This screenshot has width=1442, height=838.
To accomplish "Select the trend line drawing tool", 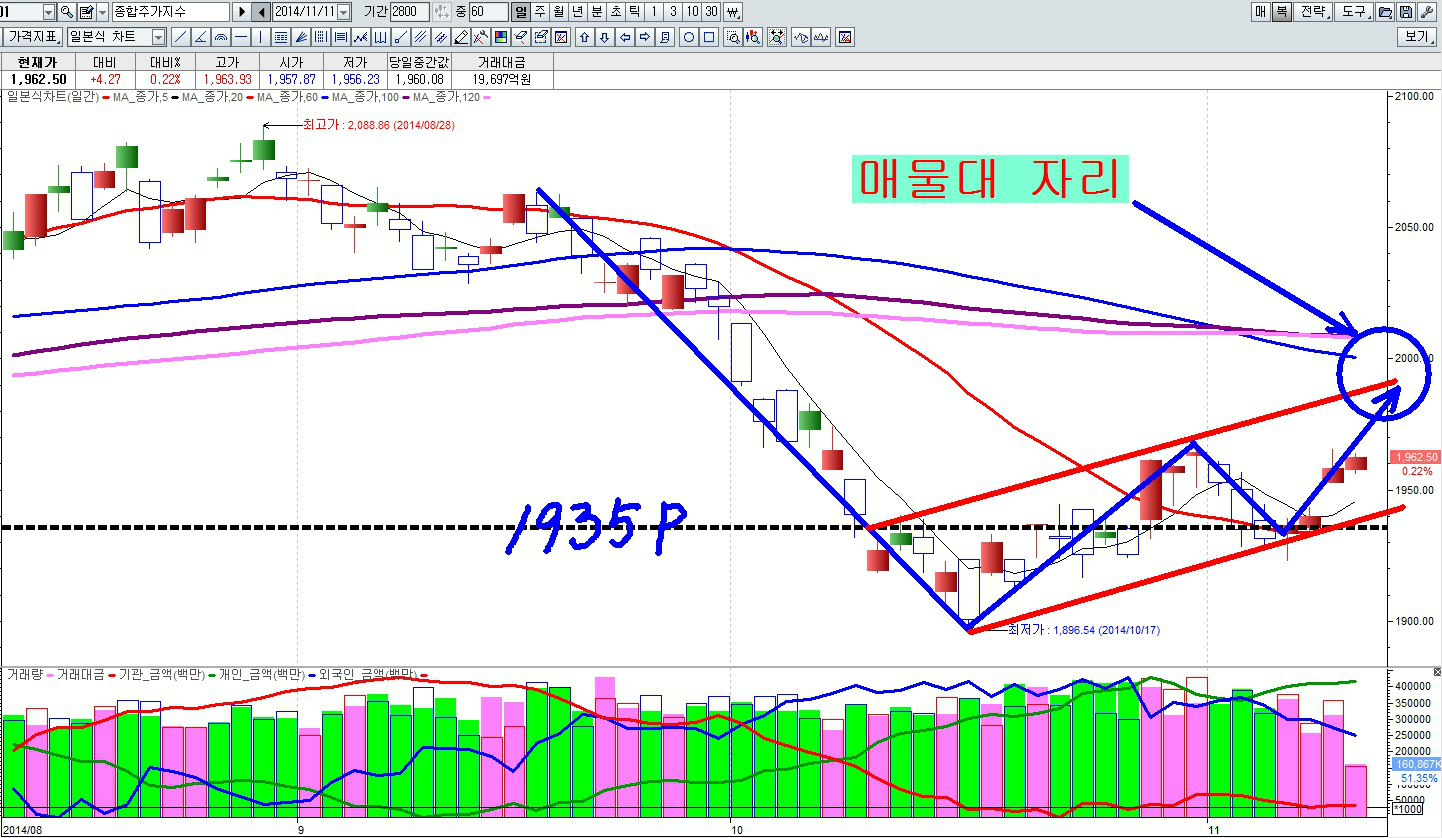I will 180,38.
